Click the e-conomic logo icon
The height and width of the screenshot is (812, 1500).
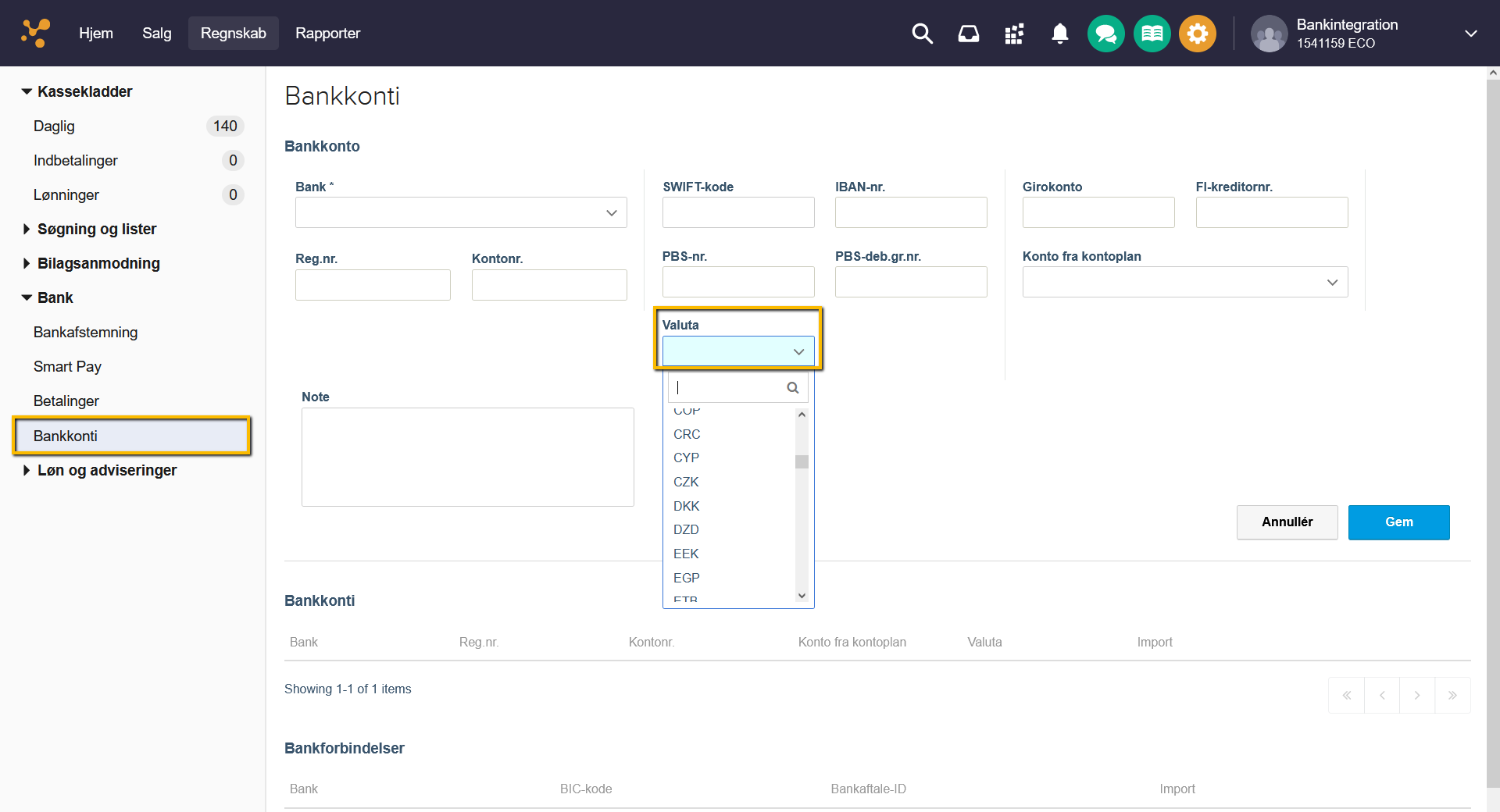click(35, 33)
